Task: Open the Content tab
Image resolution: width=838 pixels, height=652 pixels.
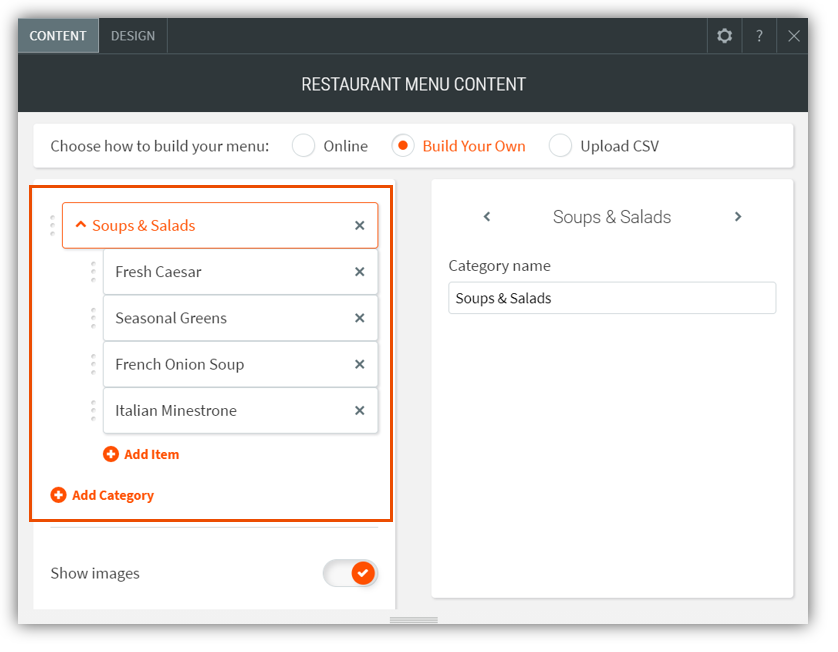Action: coord(58,36)
